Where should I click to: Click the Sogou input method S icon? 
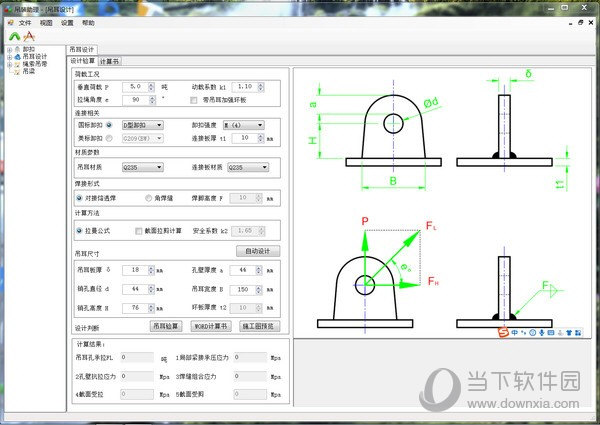click(x=503, y=332)
